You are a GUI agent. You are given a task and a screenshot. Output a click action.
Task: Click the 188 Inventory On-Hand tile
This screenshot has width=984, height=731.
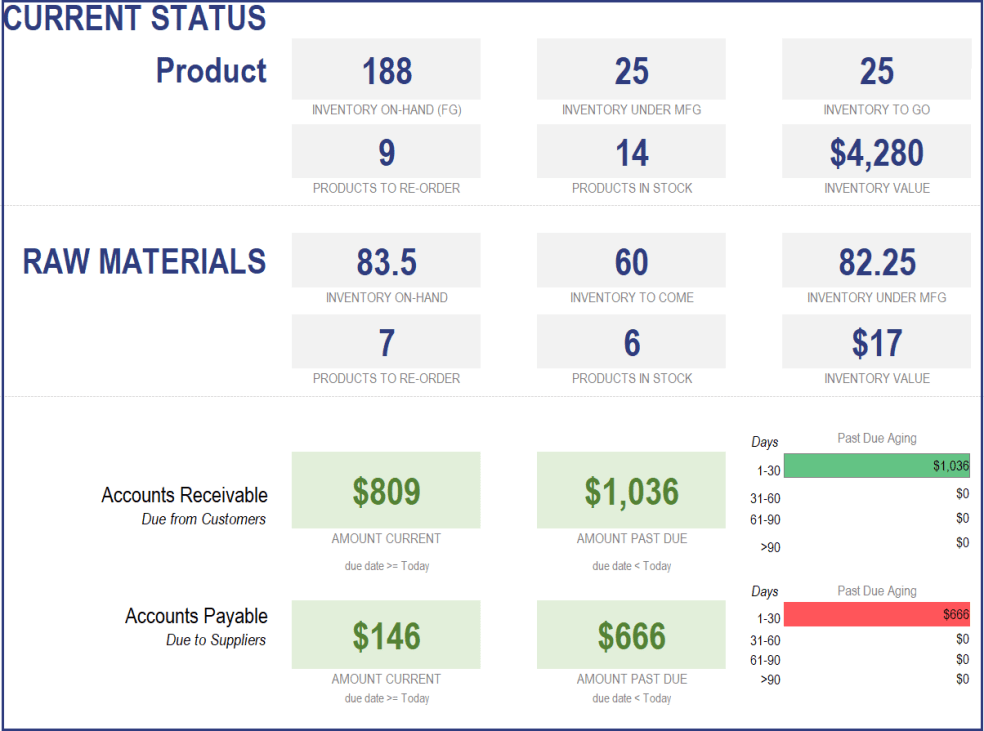386,70
